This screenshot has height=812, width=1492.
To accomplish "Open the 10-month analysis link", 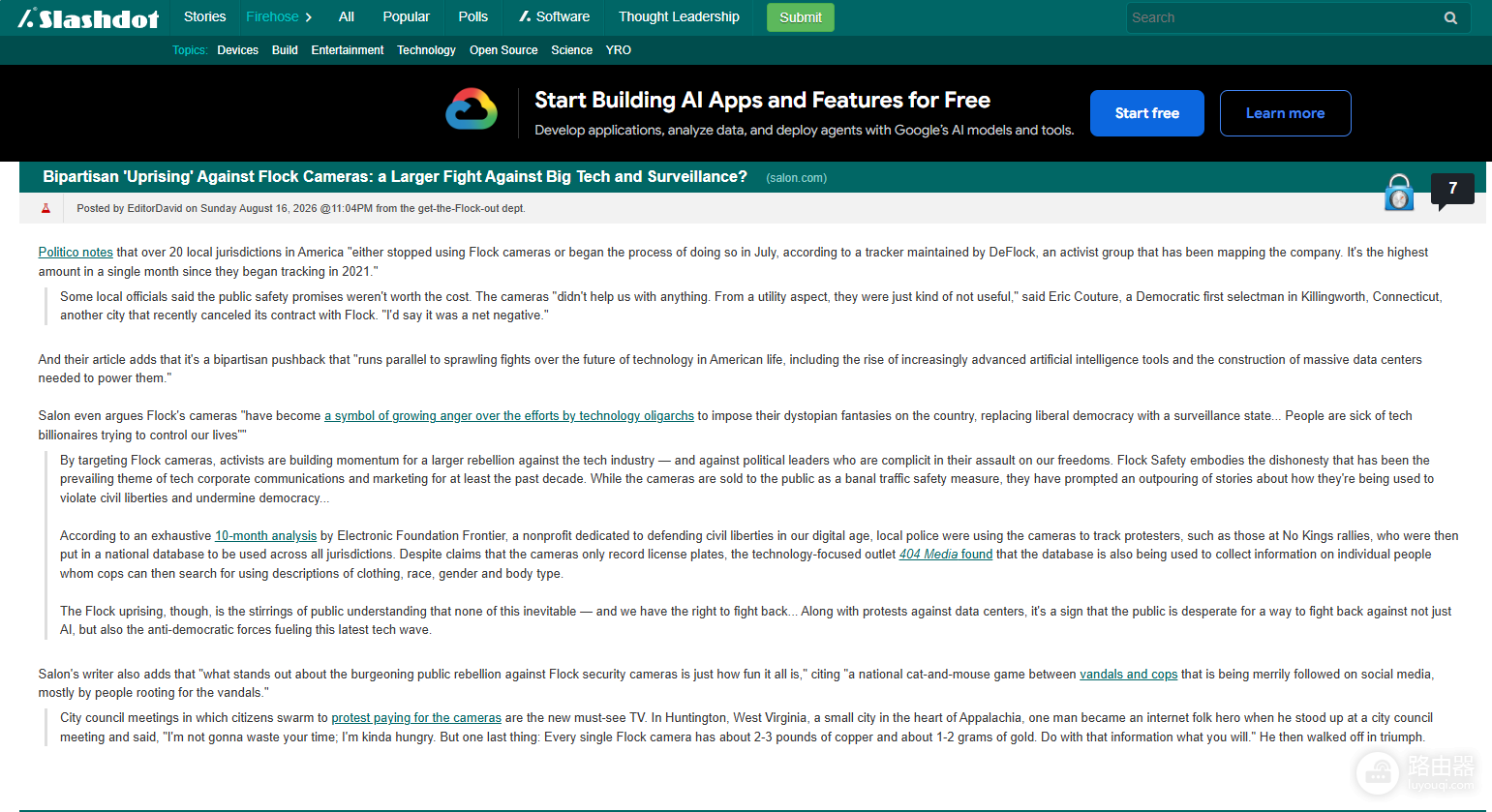I will coord(265,536).
